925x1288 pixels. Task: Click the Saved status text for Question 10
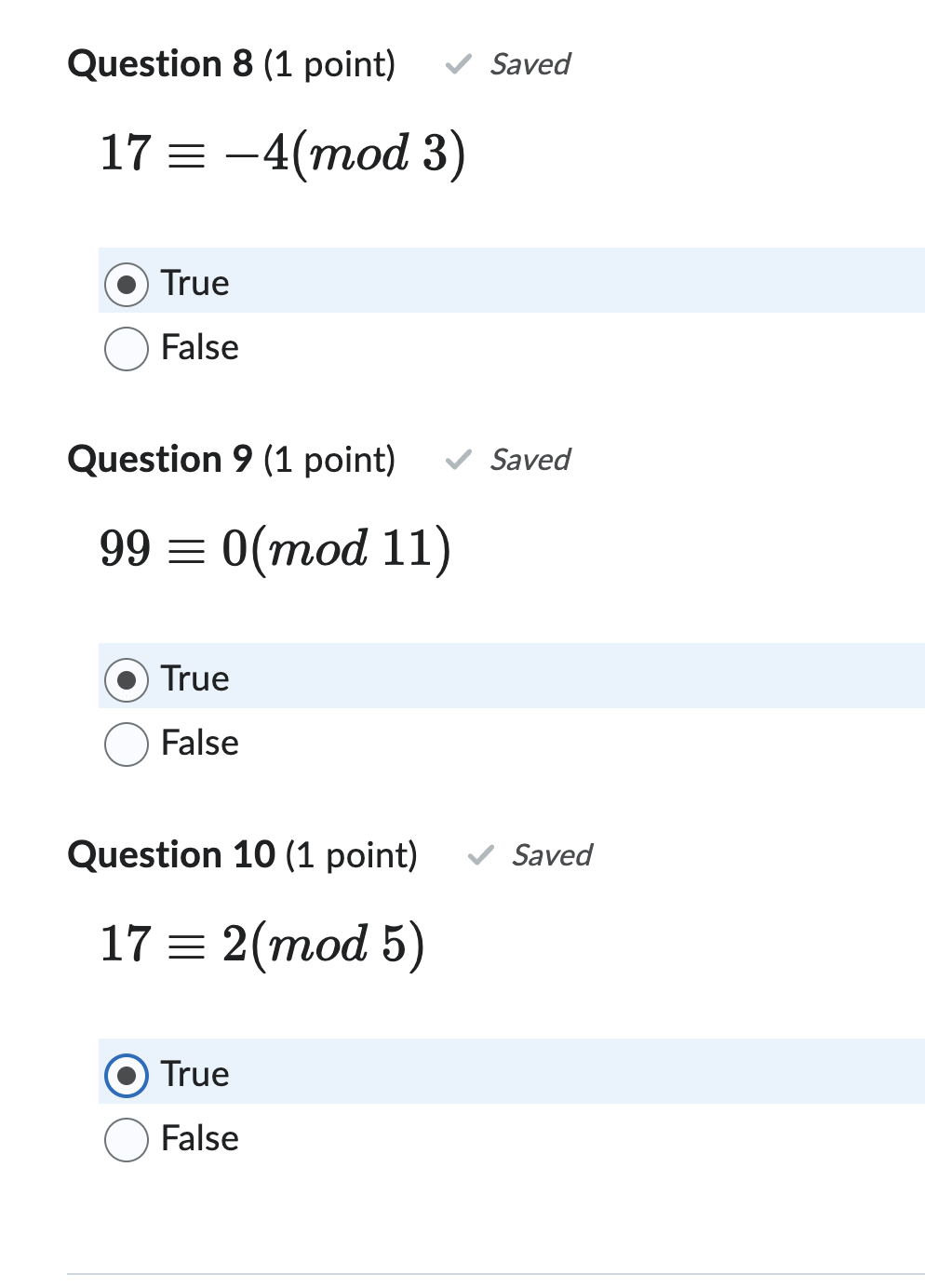552,855
